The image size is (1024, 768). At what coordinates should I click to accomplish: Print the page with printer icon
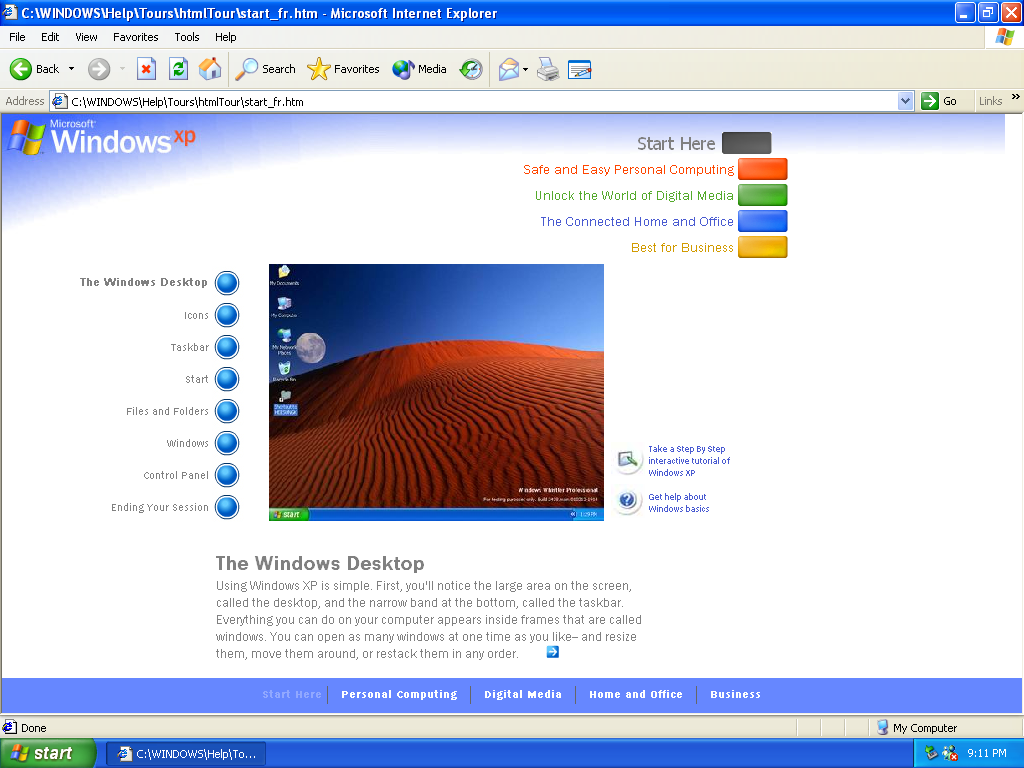point(548,69)
